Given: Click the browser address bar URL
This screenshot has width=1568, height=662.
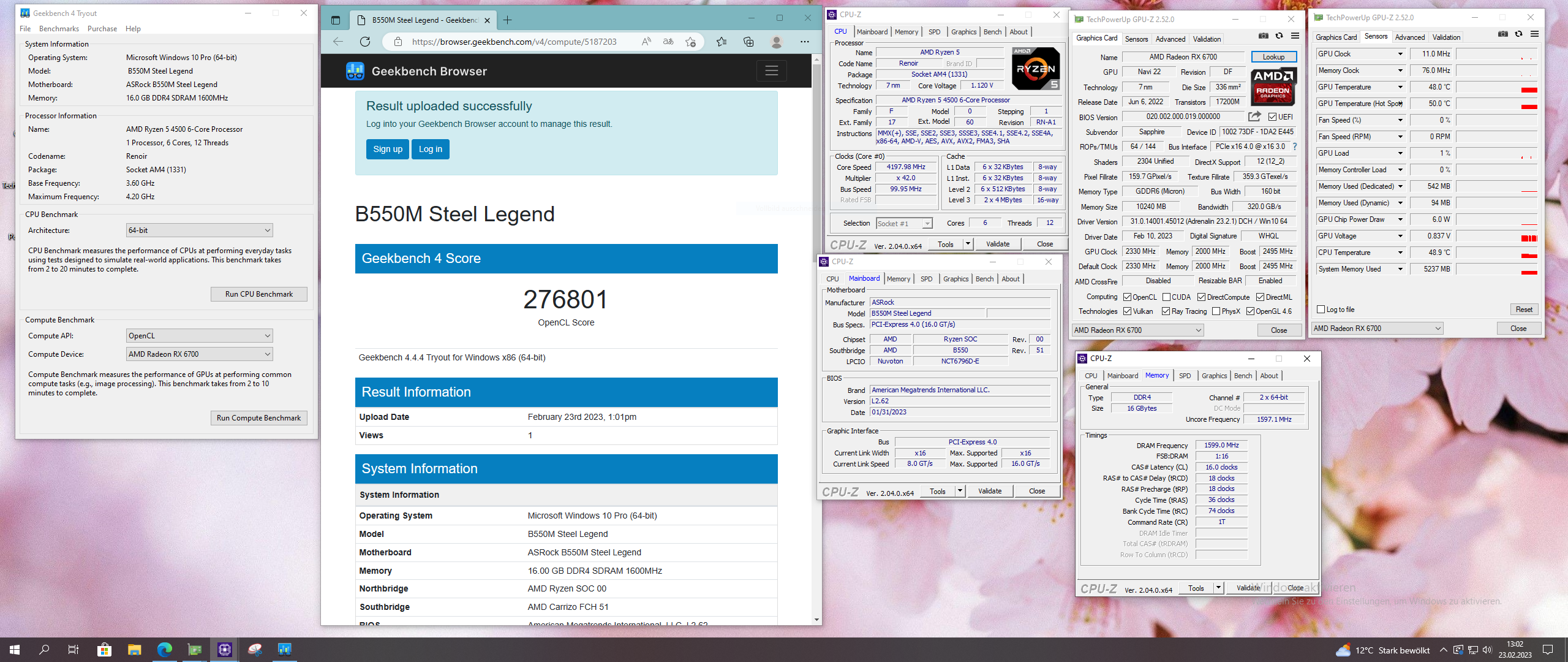Looking at the screenshot, I should click(x=514, y=42).
